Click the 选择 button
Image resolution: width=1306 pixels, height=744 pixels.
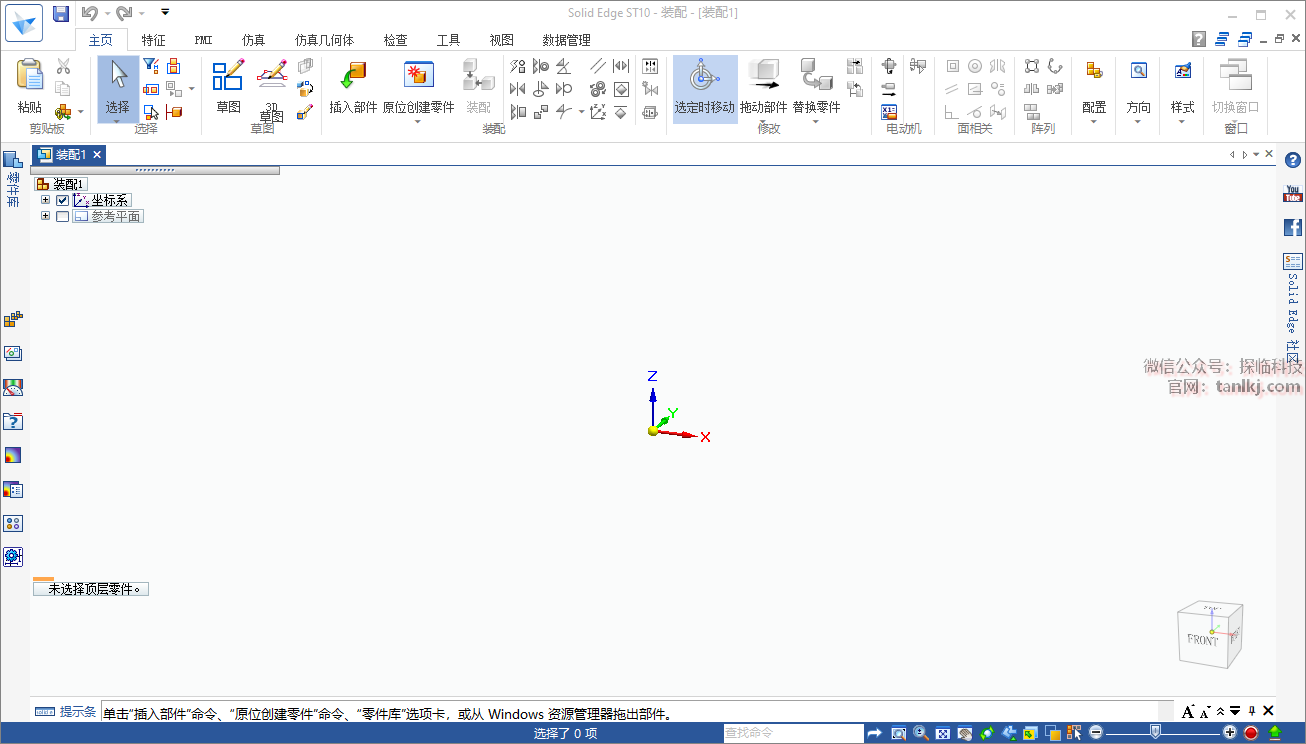point(118,88)
